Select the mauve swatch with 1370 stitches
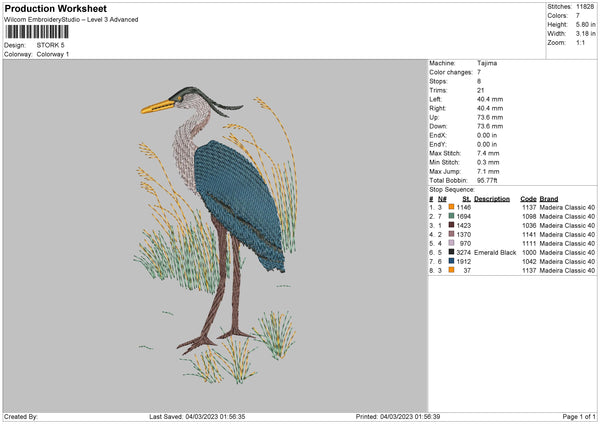Screen dimensions: 600x424 coord(453,234)
